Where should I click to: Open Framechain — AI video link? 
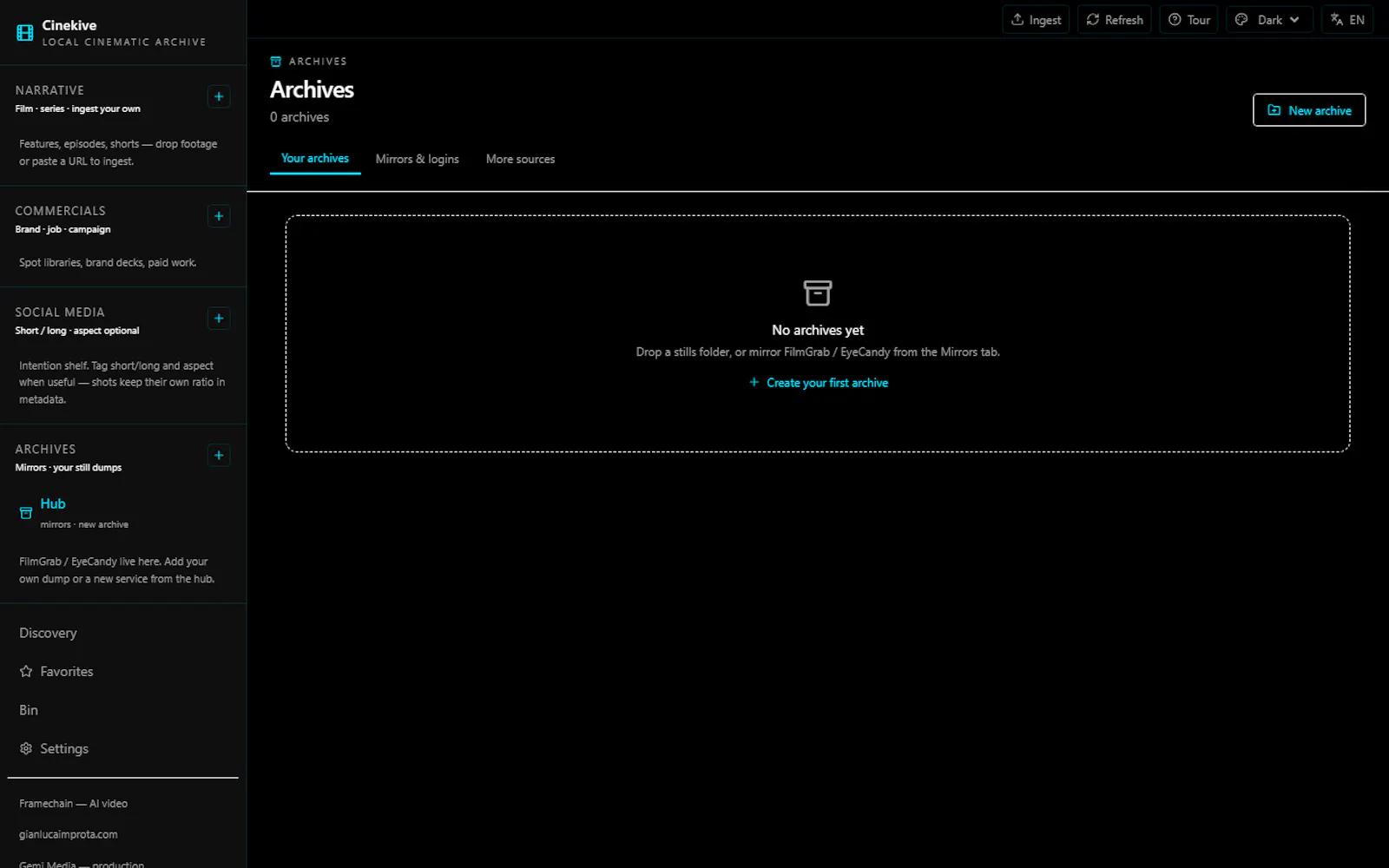(x=73, y=804)
